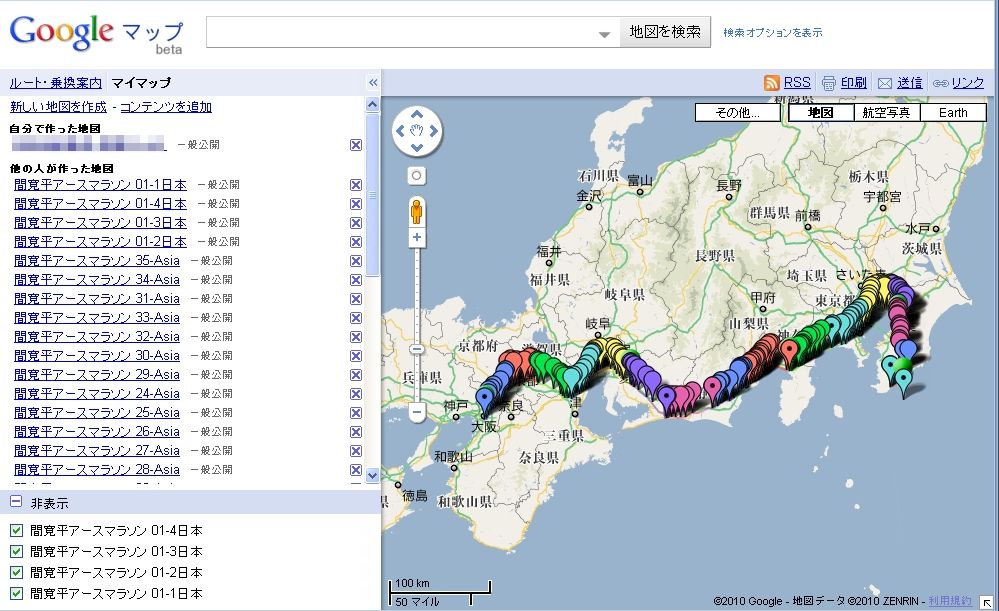Switch to the ルート・乗換案内 tab
Screen dimensions: 999x611
[55, 83]
